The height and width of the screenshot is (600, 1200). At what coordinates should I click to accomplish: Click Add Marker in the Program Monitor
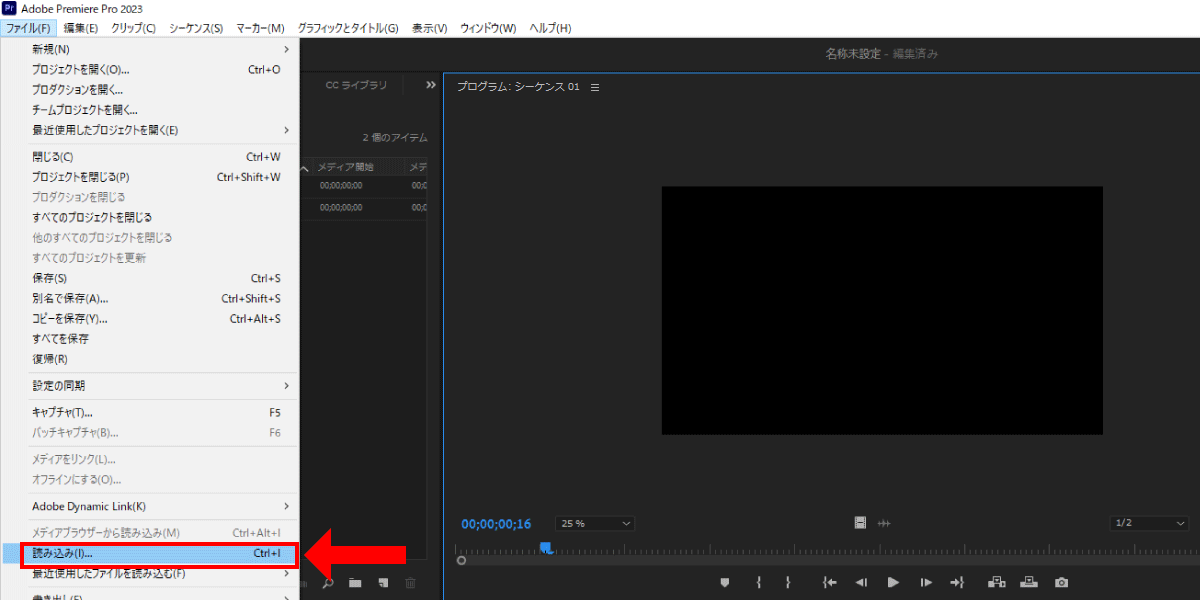tap(725, 582)
